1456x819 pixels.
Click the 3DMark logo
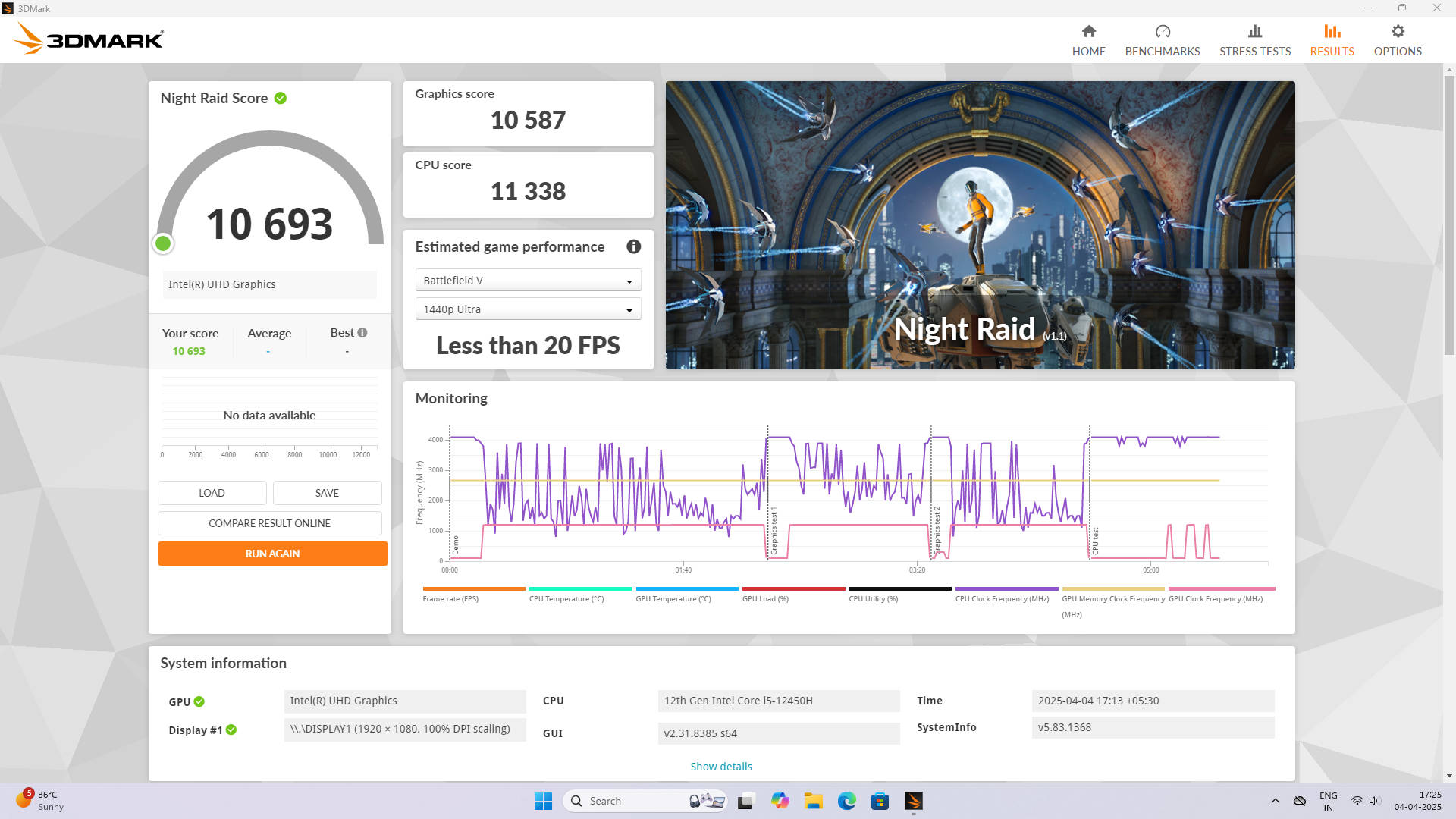coord(89,39)
